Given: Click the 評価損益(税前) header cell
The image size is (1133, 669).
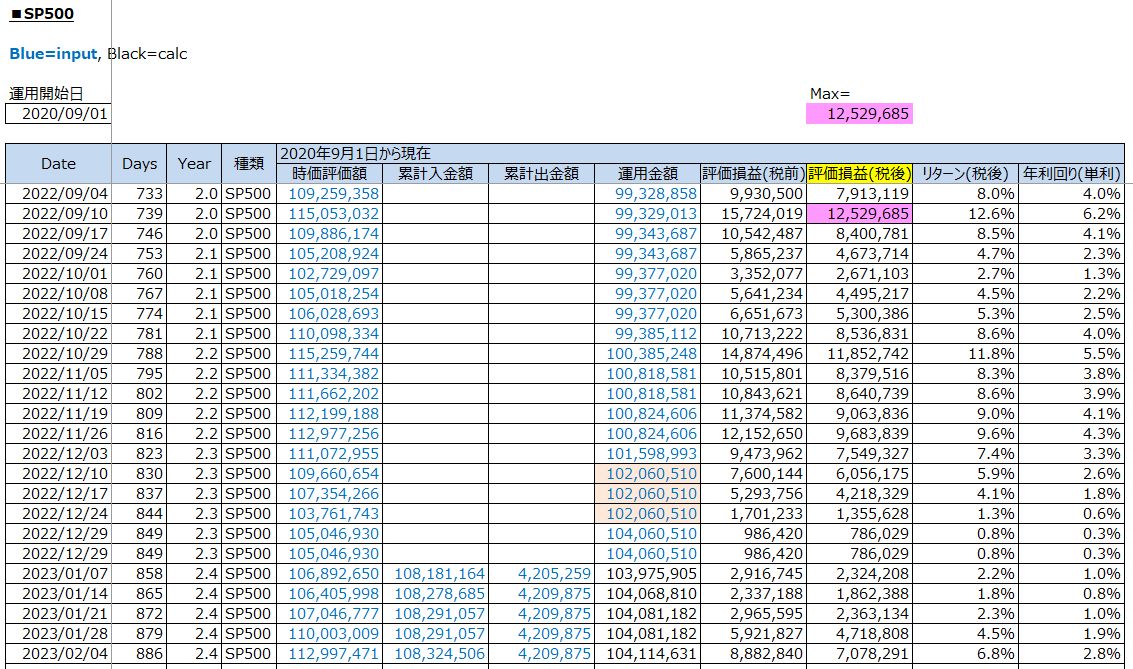Looking at the screenshot, I should coord(753,173).
